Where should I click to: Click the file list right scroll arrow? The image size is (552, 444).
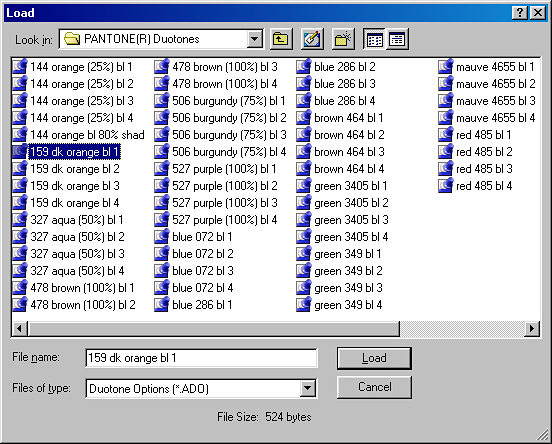[x=532, y=328]
